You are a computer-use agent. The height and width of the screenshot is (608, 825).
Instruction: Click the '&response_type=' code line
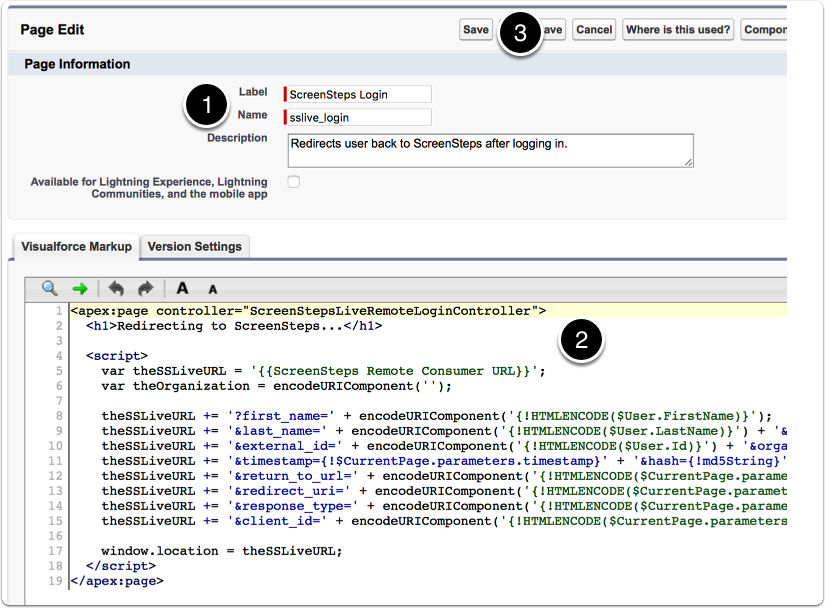click(x=444, y=506)
